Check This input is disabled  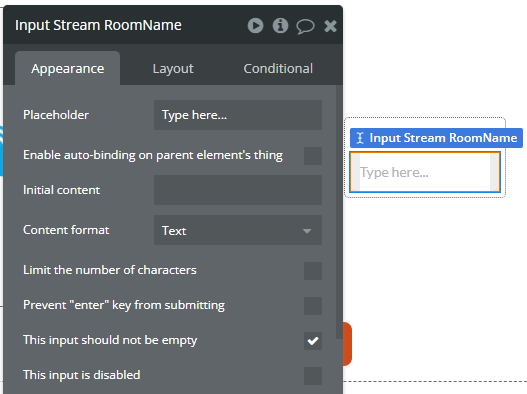tap(313, 376)
